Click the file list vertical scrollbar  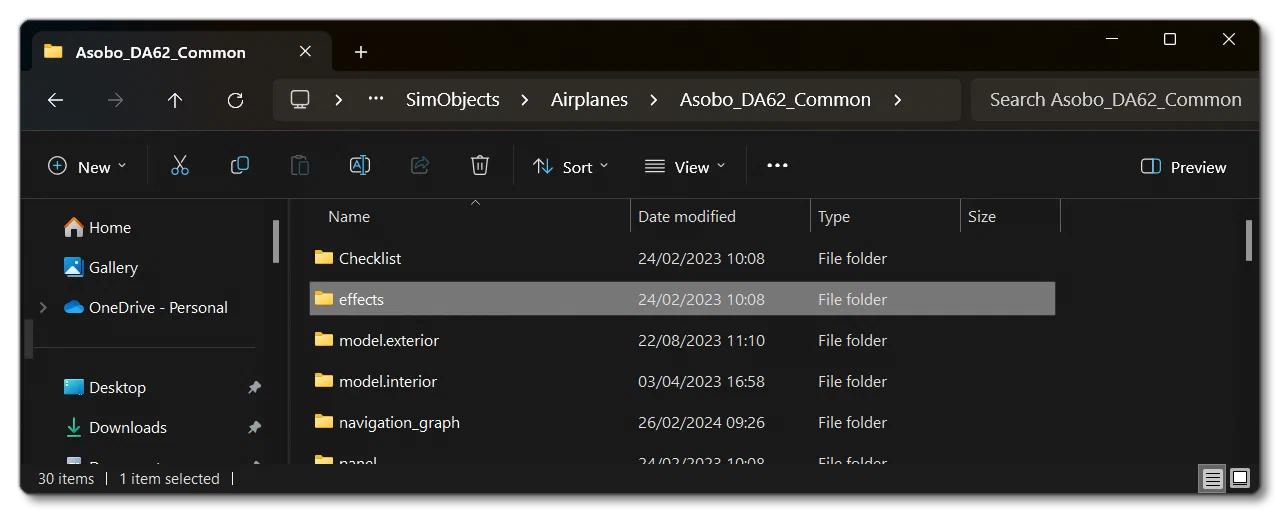pos(1248,240)
